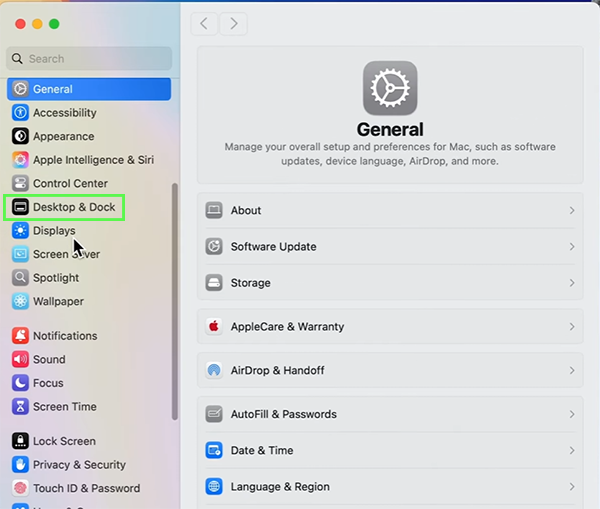The height and width of the screenshot is (509, 600).
Task: Click the Focus moon icon
Action: pyautogui.click(x=20, y=383)
